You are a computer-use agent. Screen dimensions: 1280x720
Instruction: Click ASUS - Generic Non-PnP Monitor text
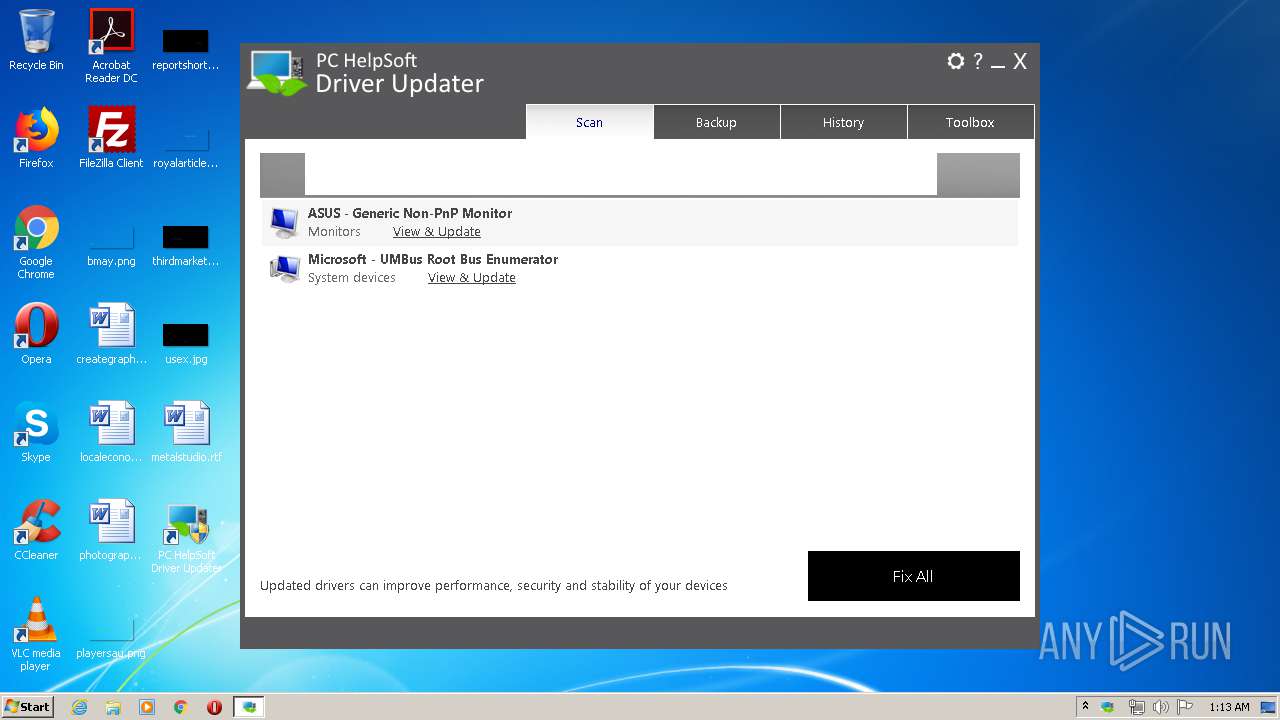pos(410,213)
